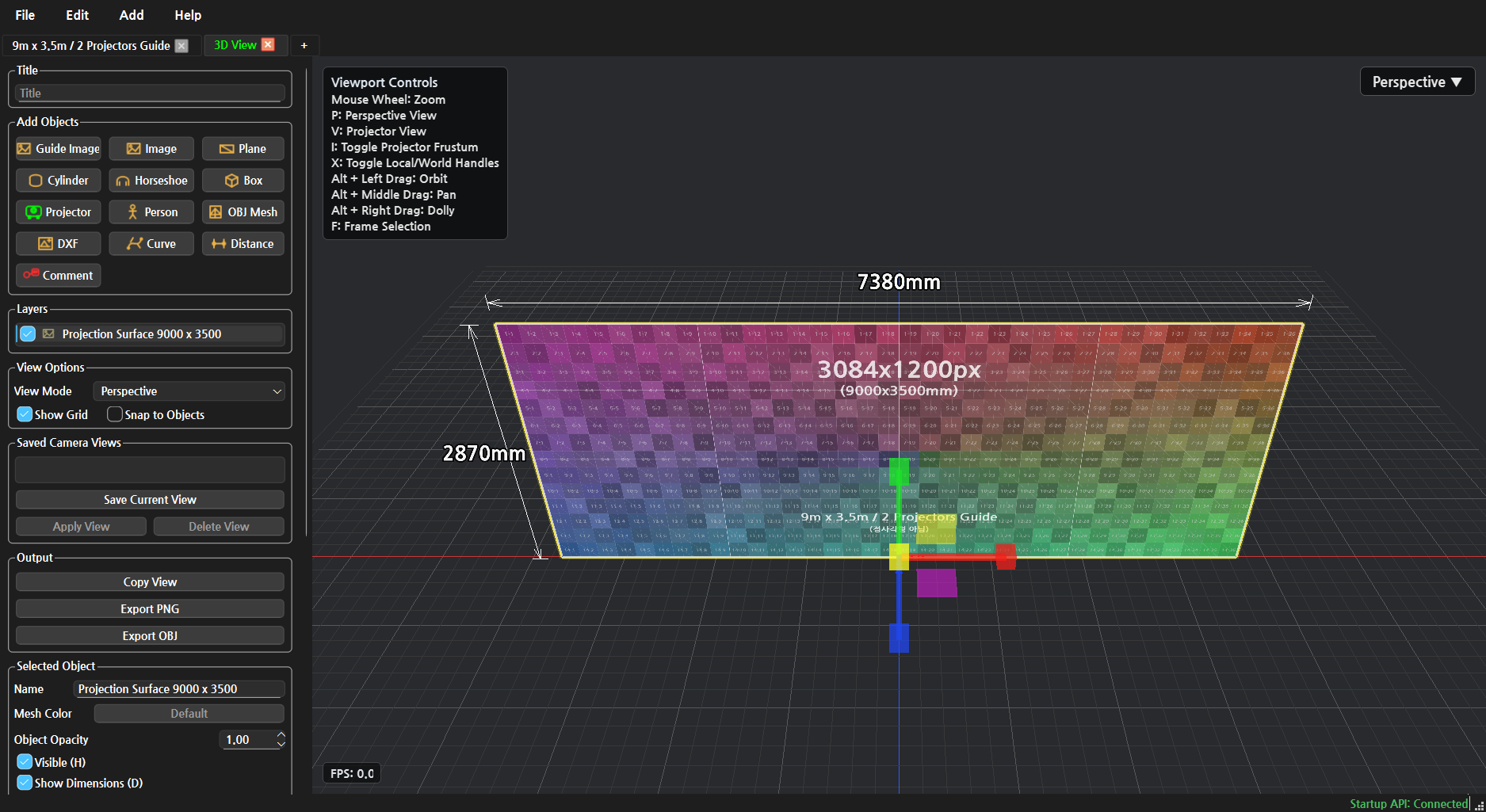Click Startup API: Connected status text
Viewport: 1486px width, 812px height.
click(1409, 803)
